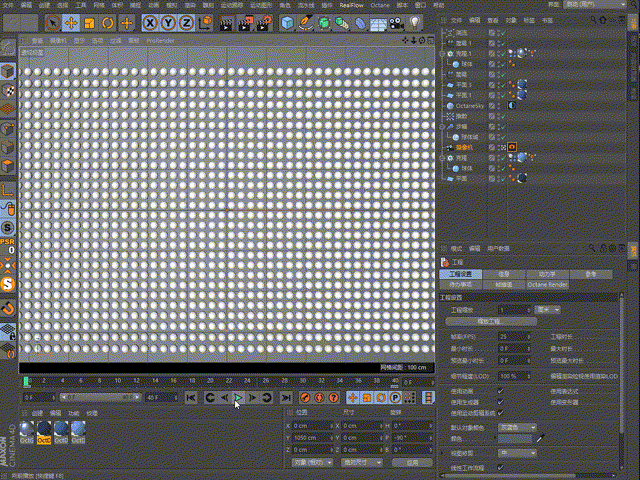The width and height of the screenshot is (640, 480).
Task: Click the magnet Snap icon in left sidebar
Action: [x=8, y=308]
